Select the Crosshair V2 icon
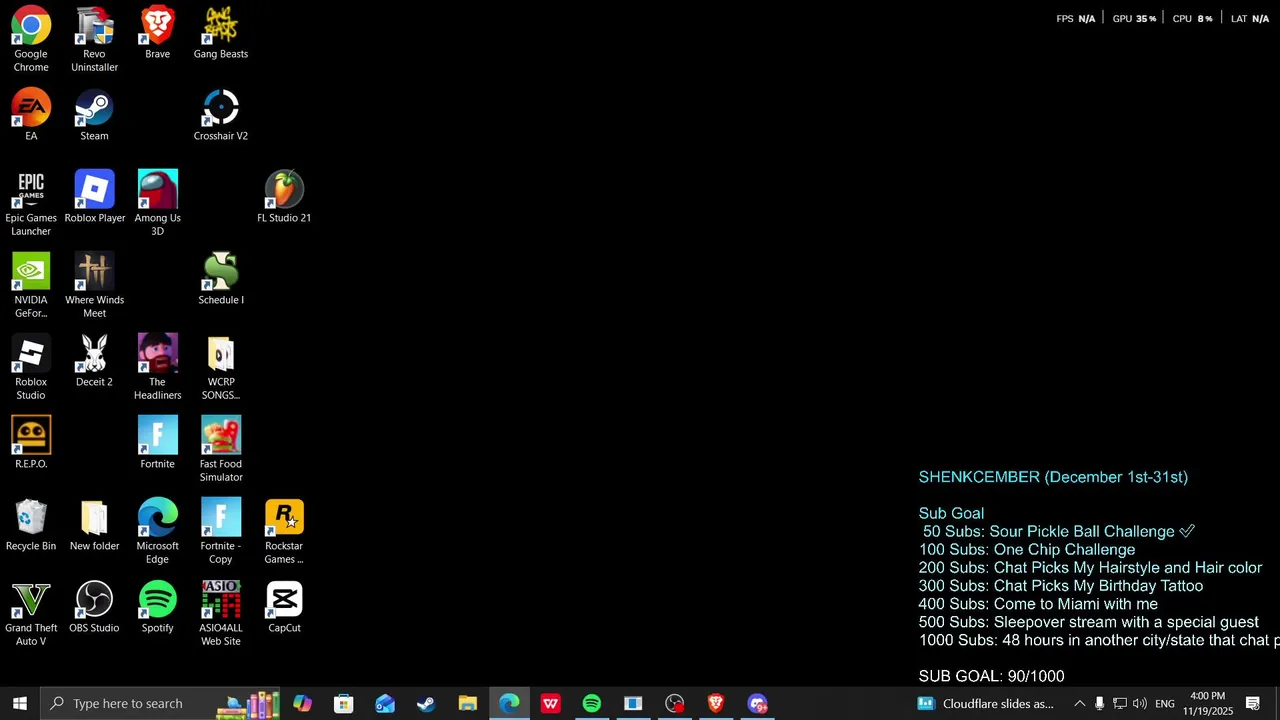Screen dimensions: 1280x720 (221, 115)
